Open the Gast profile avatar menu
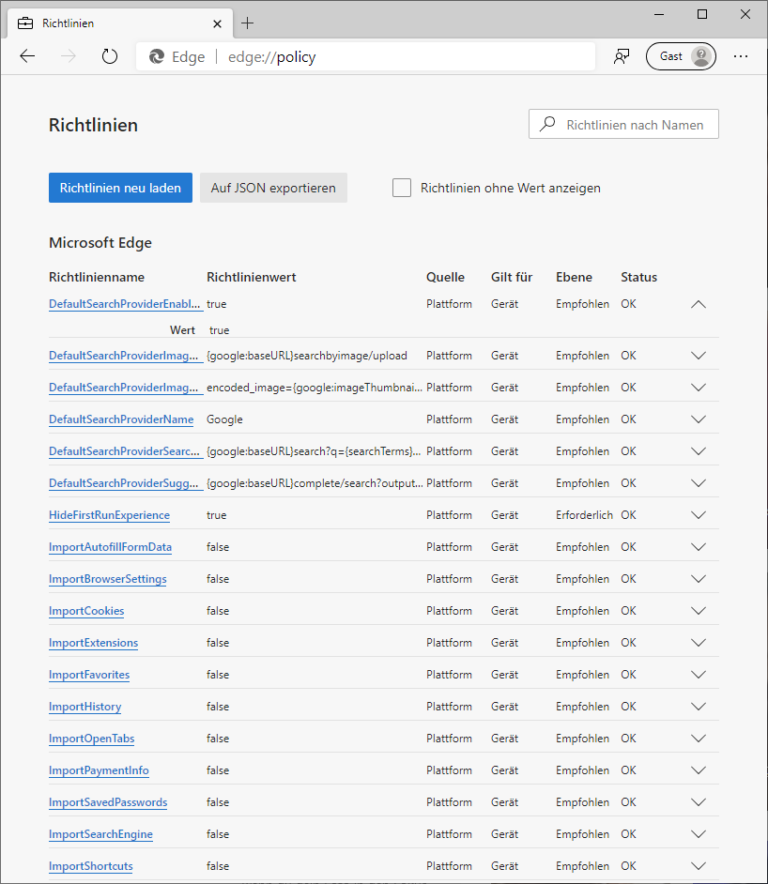 click(x=681, y=55)
